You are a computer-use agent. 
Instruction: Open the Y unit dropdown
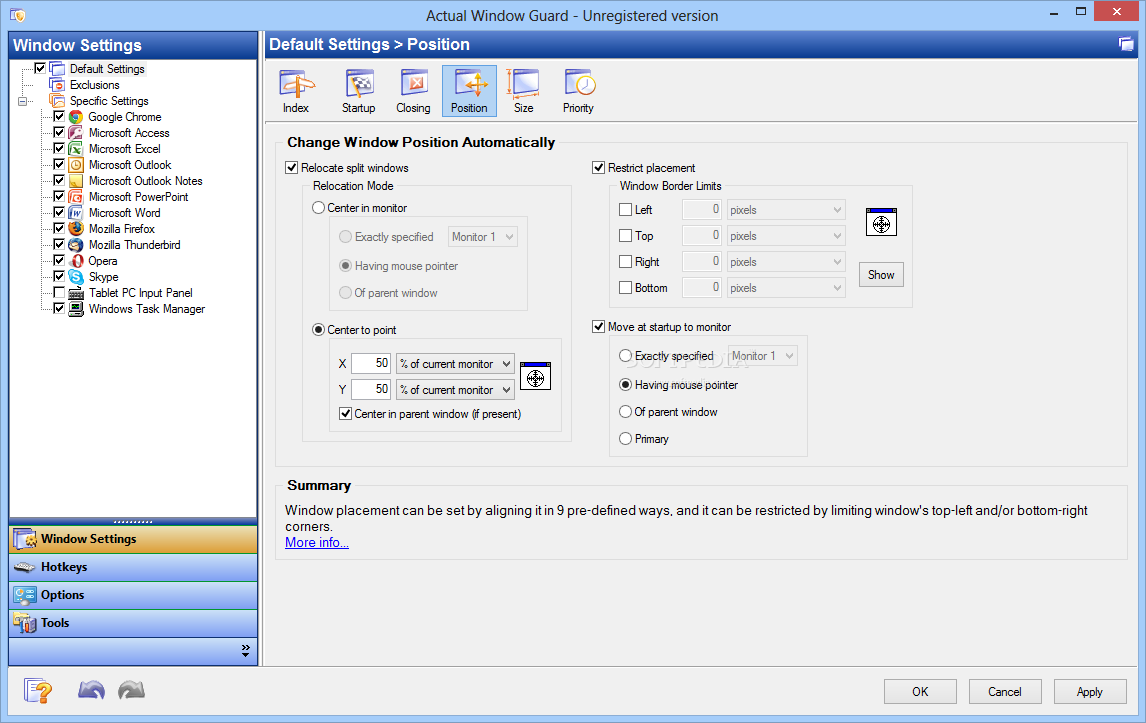[455, 390]
